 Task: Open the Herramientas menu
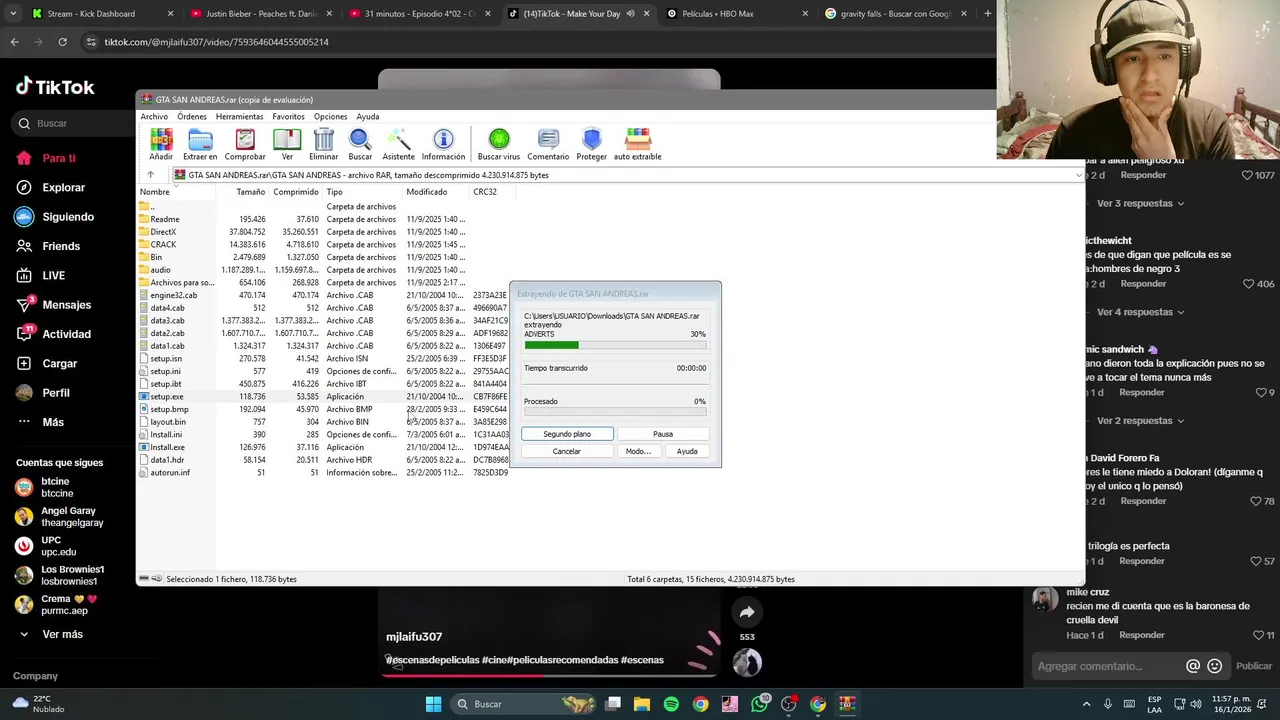[239, 117]
